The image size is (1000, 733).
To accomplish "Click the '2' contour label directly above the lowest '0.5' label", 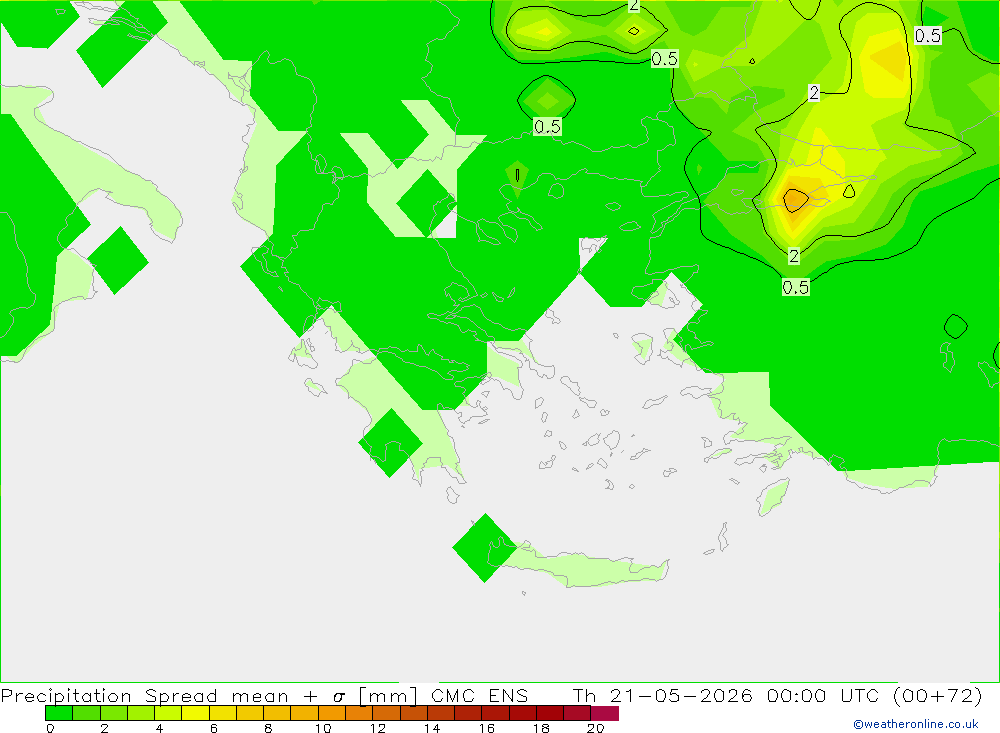I will [793, 256].
